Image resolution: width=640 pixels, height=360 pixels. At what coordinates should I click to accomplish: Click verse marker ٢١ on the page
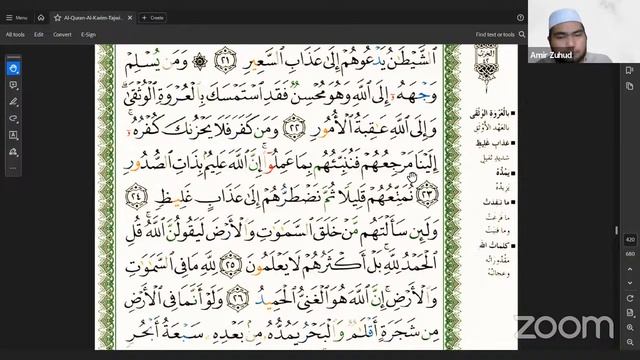[225, 60]
